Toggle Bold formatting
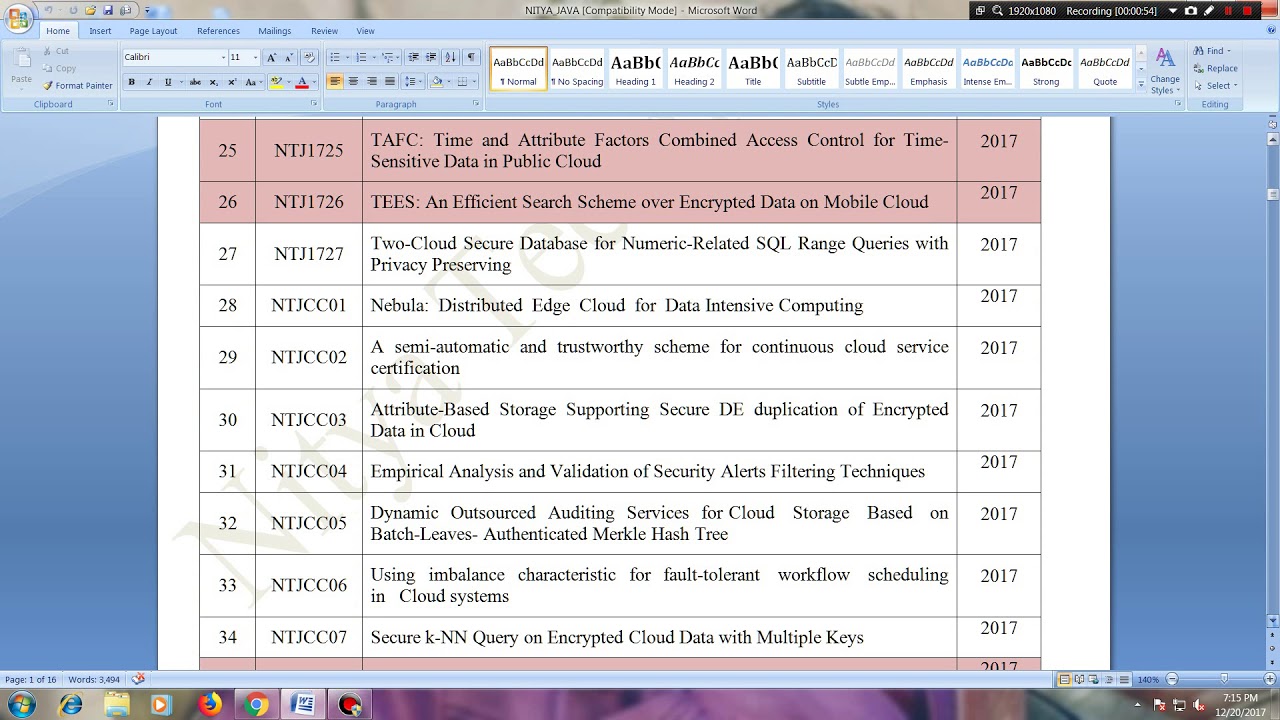 coord(131,82)
